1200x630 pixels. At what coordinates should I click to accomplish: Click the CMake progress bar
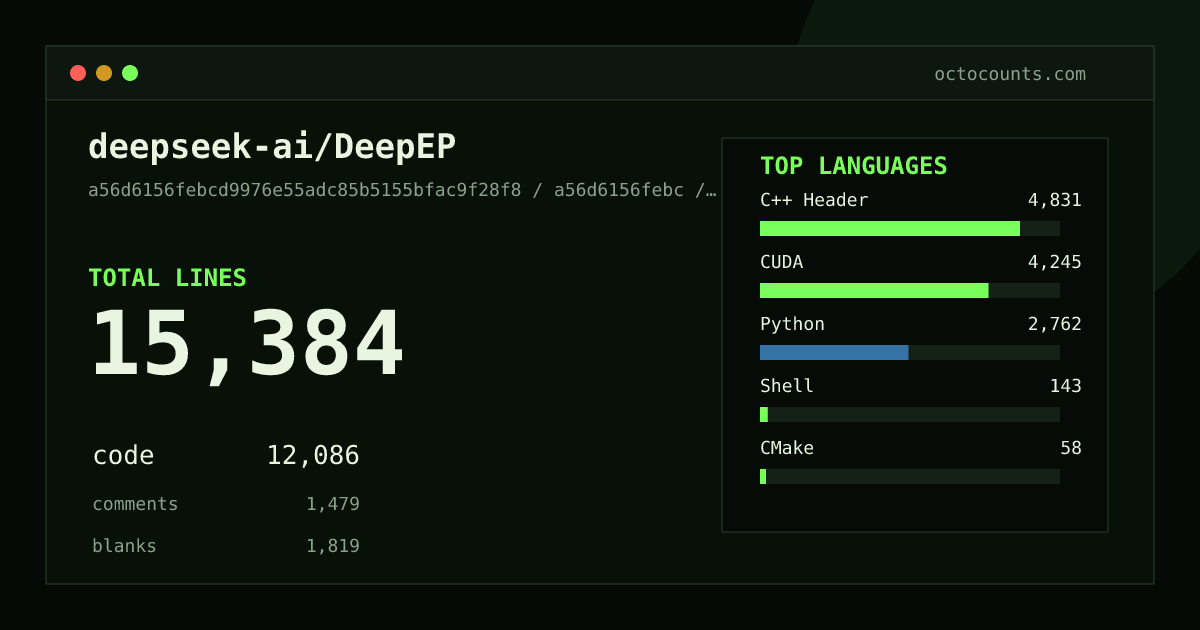point(910,476)
